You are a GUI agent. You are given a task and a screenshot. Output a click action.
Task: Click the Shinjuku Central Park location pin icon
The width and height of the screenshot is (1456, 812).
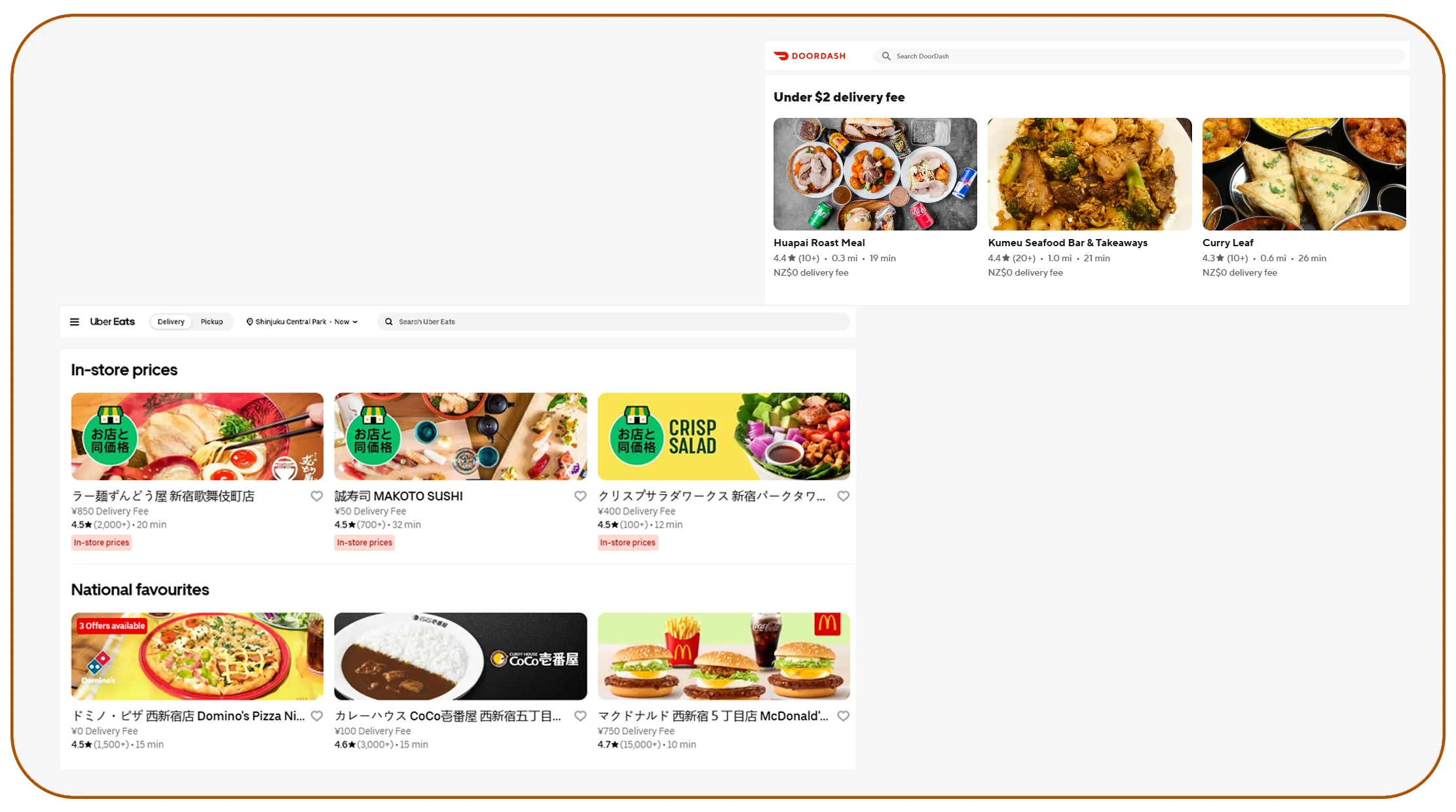coord(250,322)
